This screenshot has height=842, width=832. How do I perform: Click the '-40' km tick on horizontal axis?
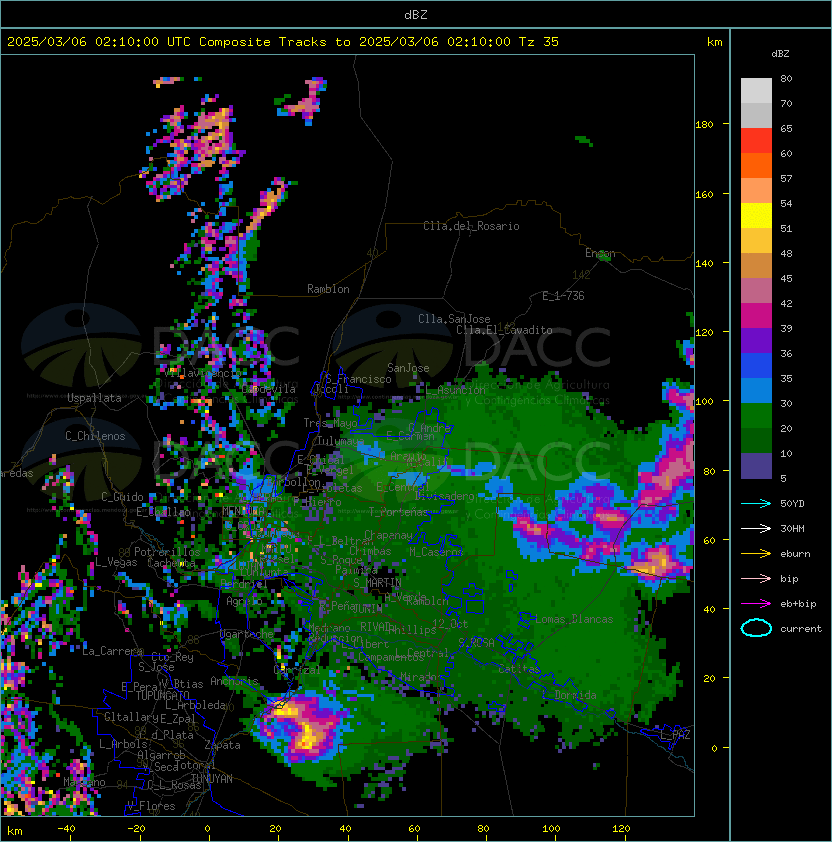coord(66,829)
